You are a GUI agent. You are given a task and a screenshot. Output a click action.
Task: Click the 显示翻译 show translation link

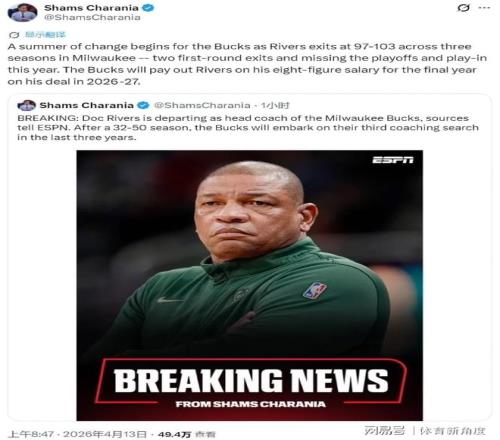(45, 34)
